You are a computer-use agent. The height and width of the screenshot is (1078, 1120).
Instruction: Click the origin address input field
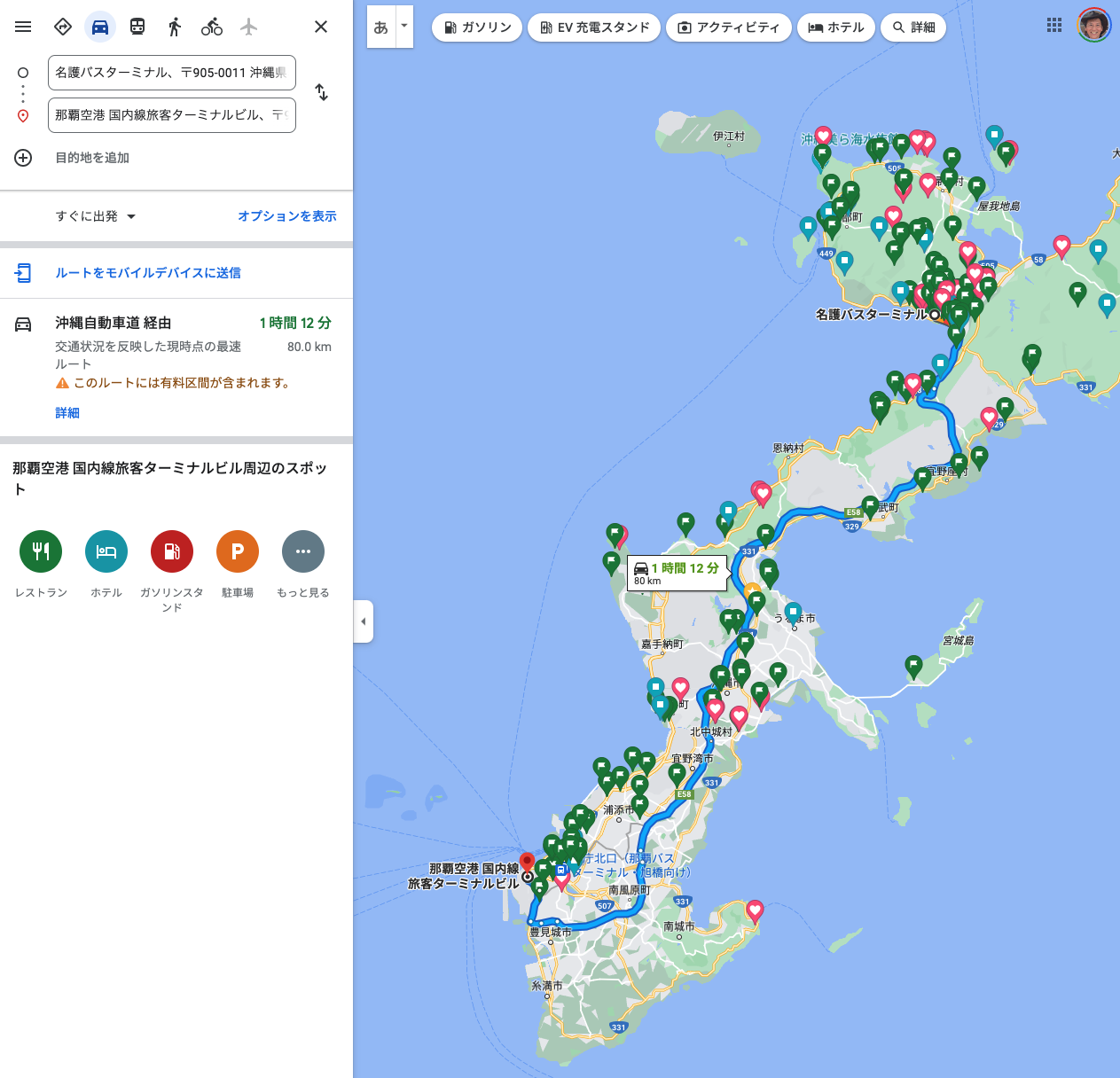(171, 73)
